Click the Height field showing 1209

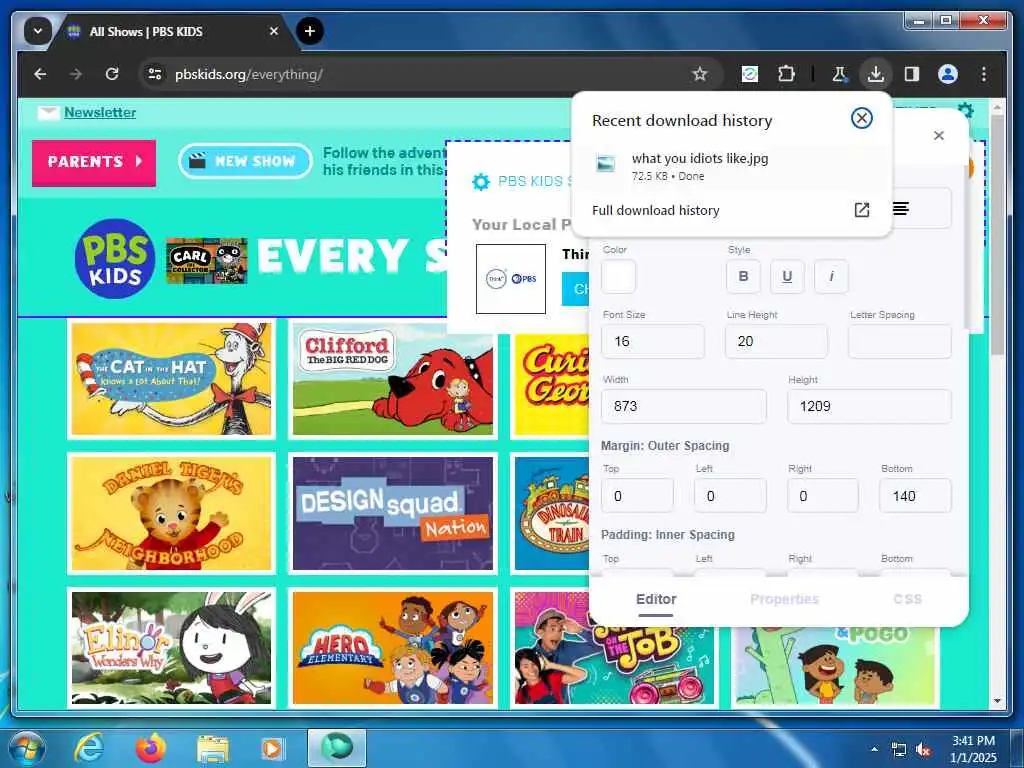click(869, 406)
